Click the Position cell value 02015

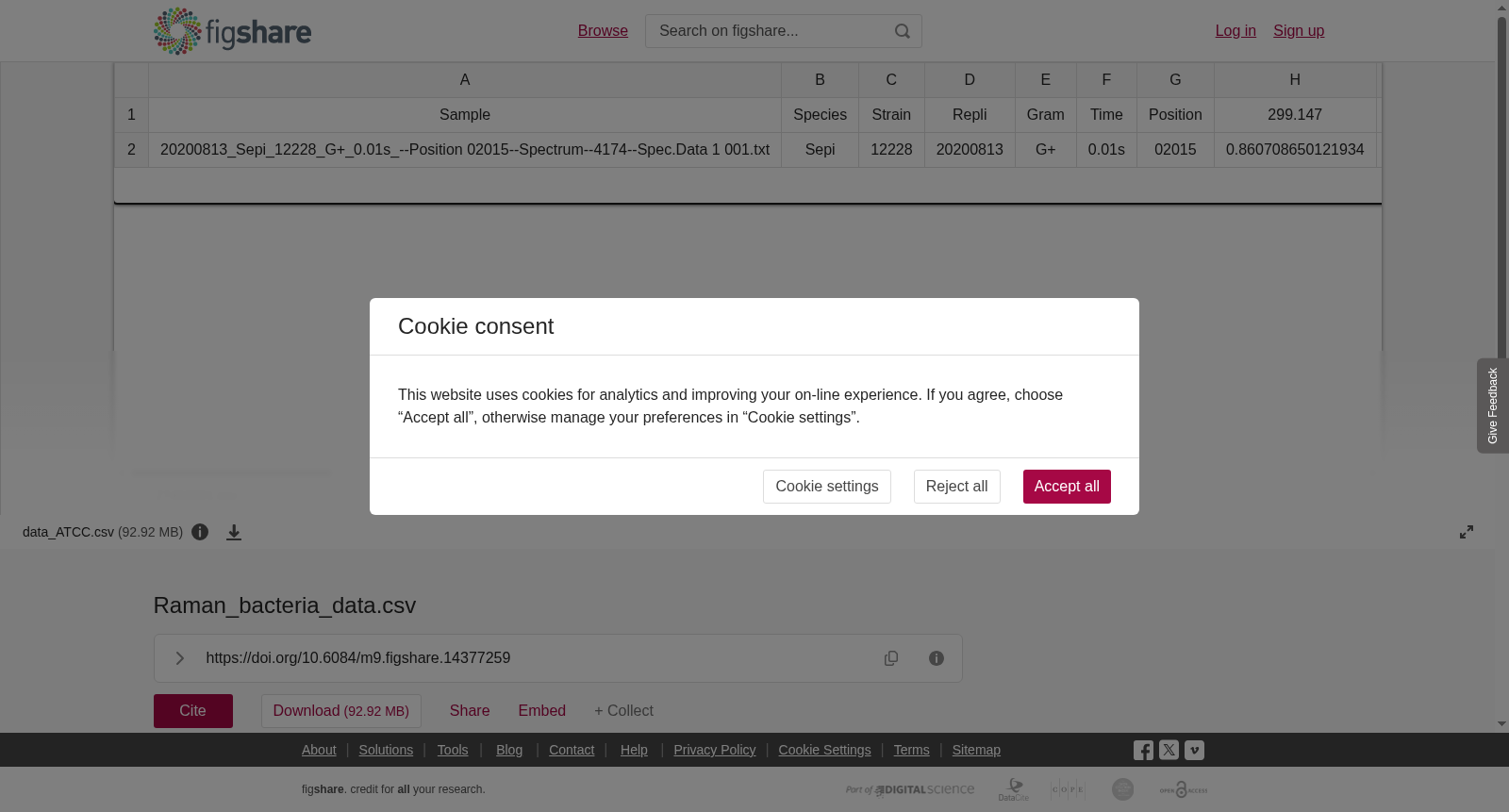pos(1175,150)
